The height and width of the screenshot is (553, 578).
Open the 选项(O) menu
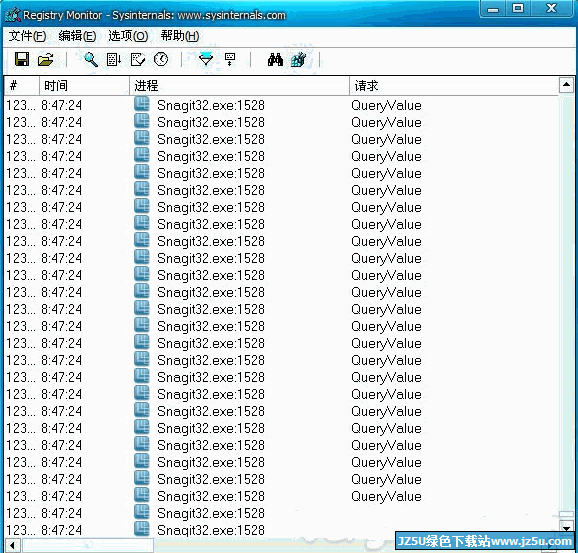(128, 36)
